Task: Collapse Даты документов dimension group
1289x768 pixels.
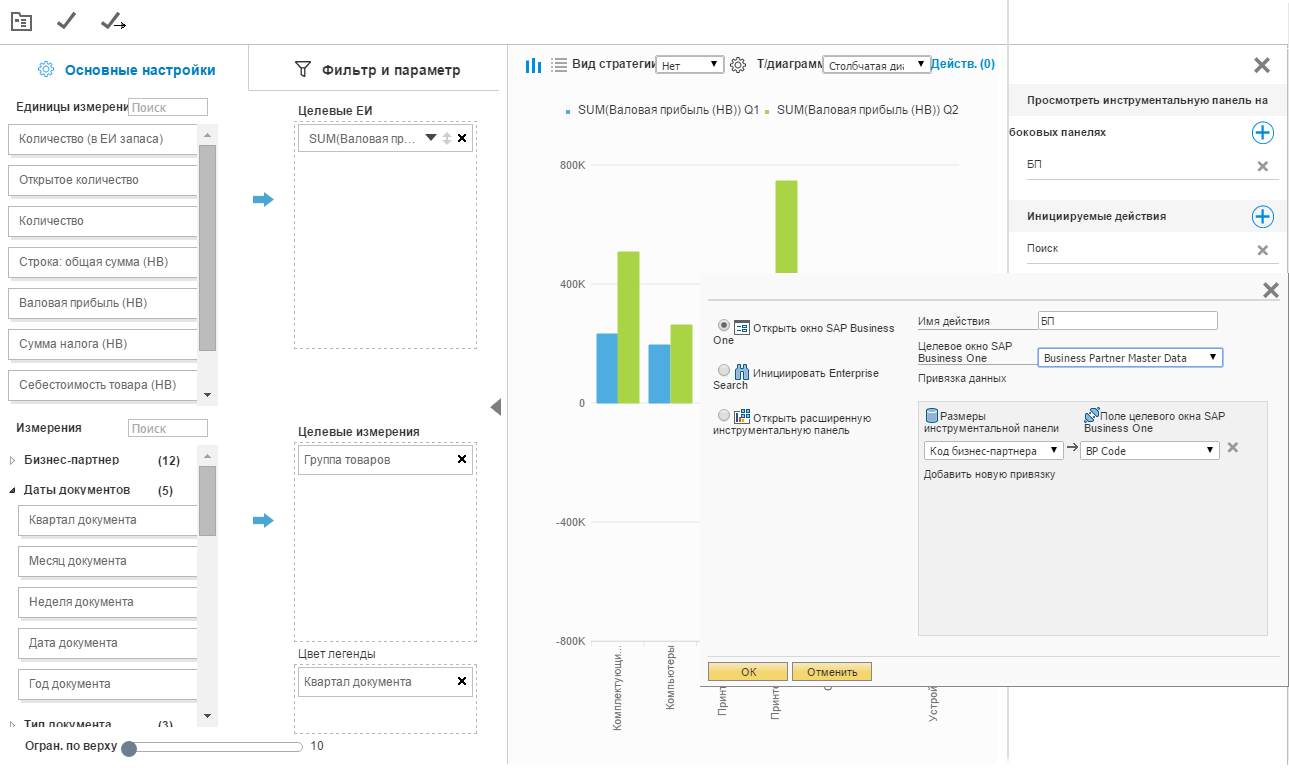Action: 13,491
